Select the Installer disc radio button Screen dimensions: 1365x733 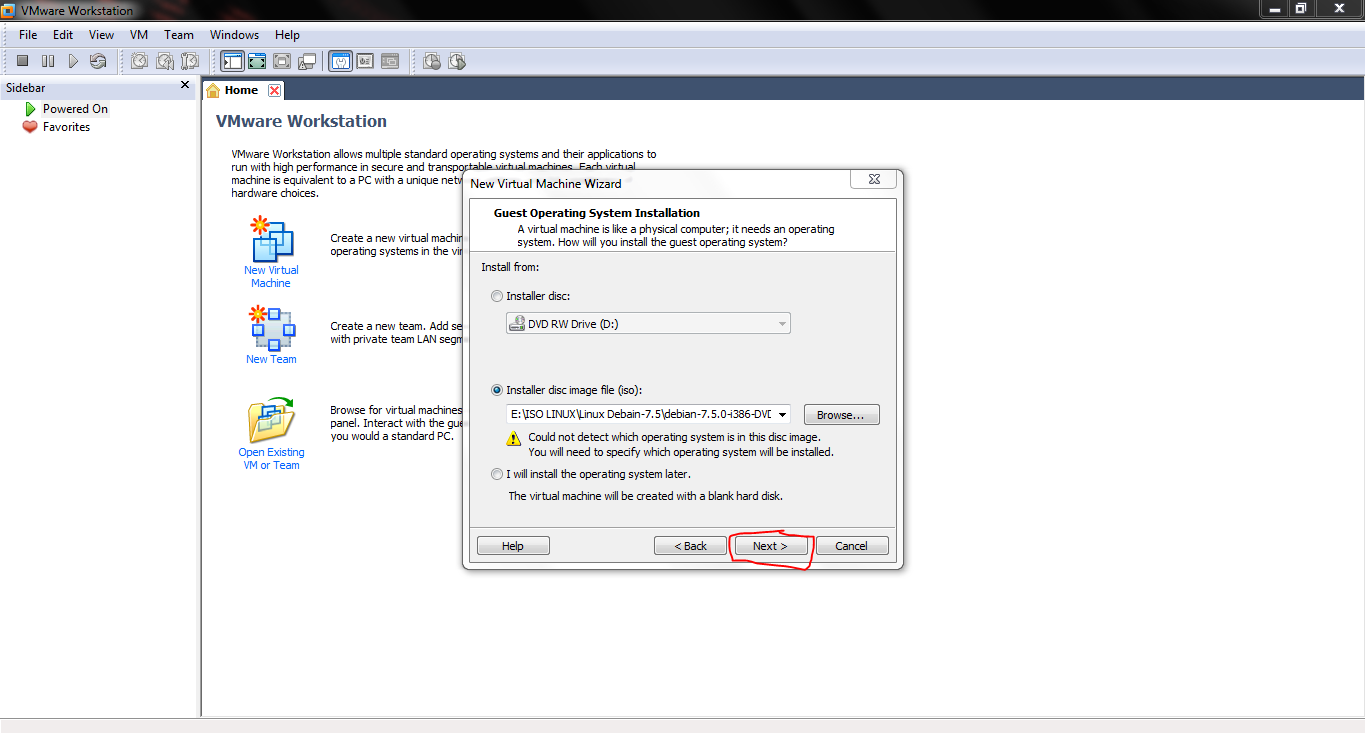497,296
